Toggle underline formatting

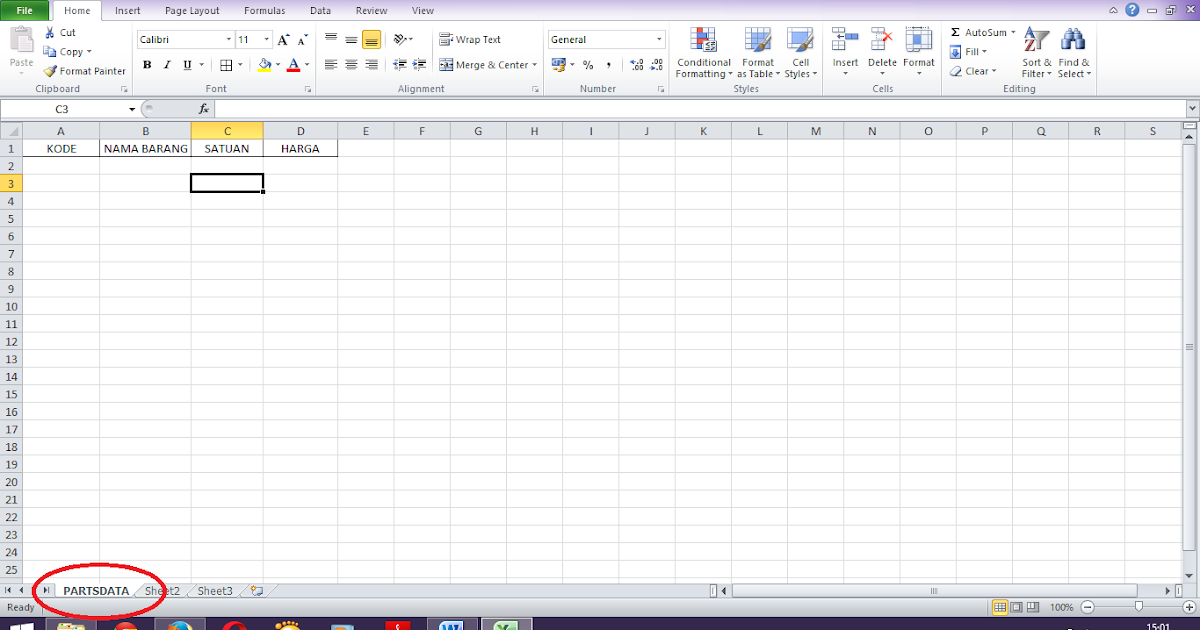click(x=186, y=64)
